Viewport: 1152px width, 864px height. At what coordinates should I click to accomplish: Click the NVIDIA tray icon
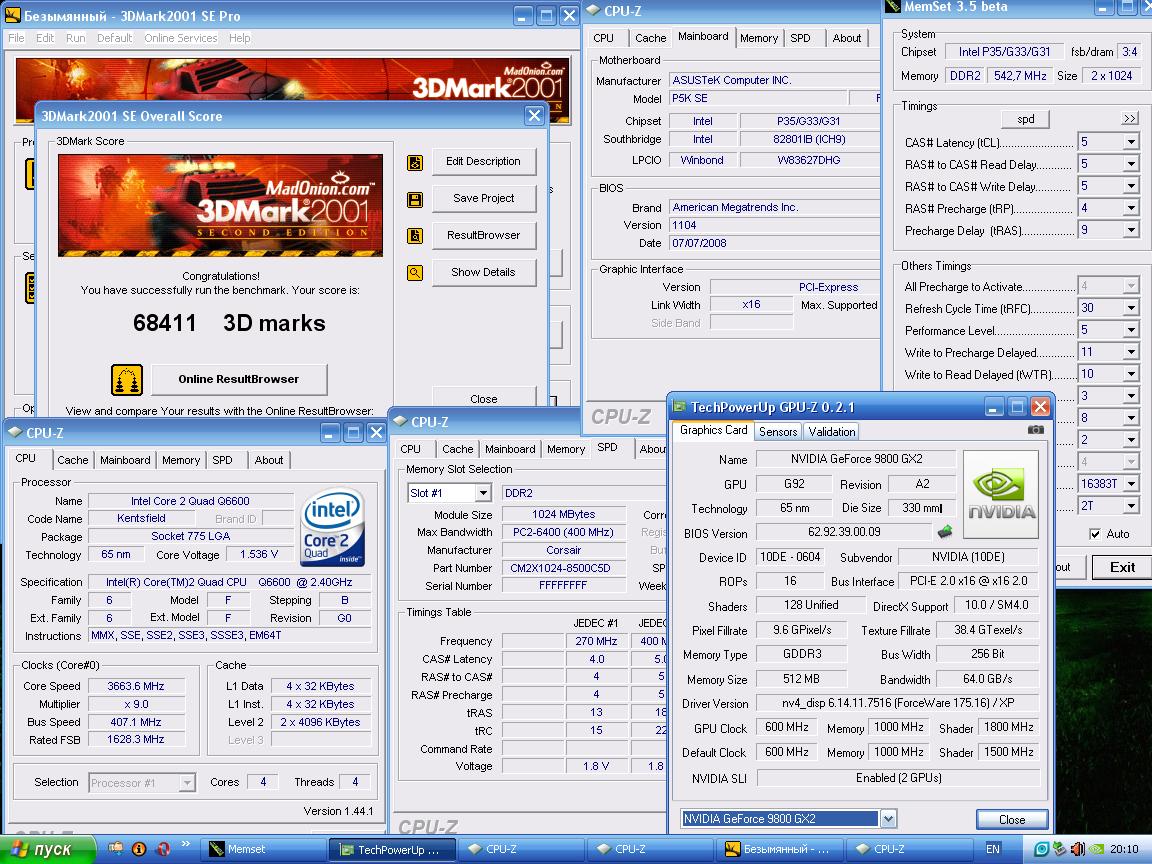pyautogui.click(x=1095, y=849)
